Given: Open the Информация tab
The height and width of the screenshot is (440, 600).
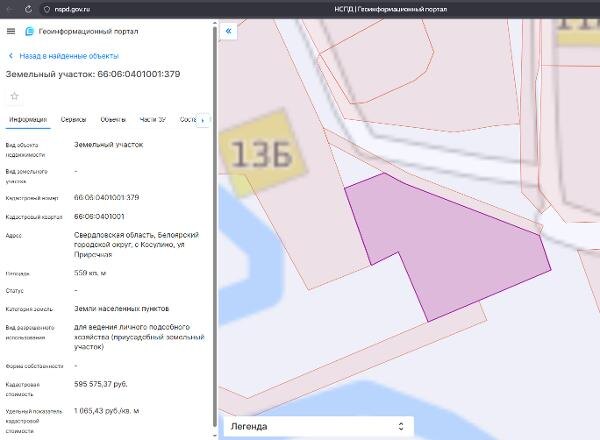Looking at the screenshot, I should coord(28,120).
